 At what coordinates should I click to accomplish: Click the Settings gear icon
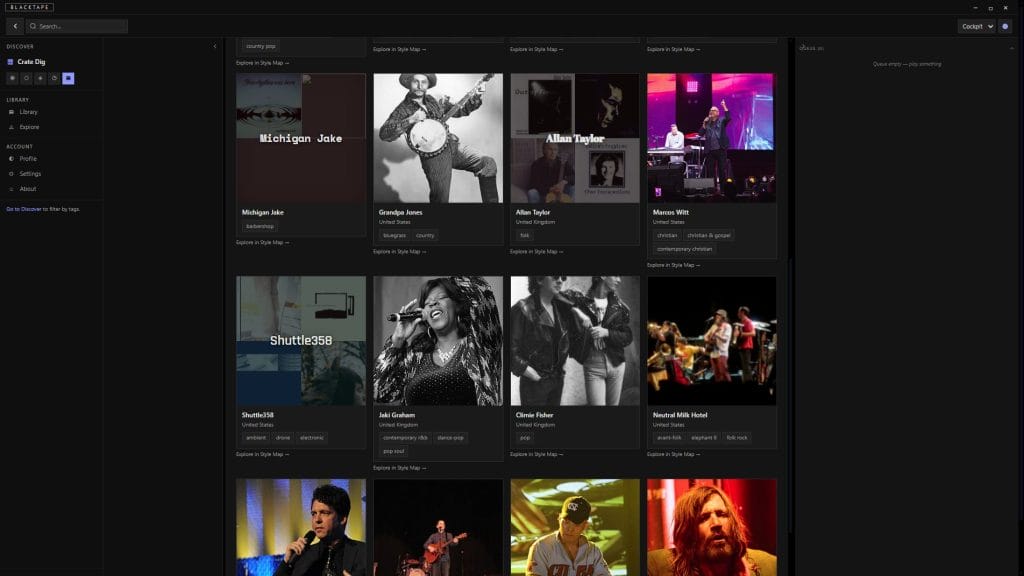tap(11, 174)
